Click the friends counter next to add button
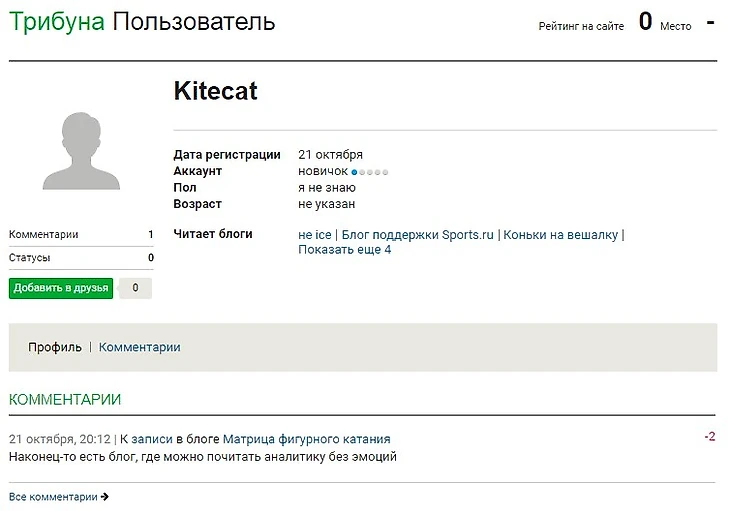Viewport: 730px width, 511px height. tap(135, 288)
